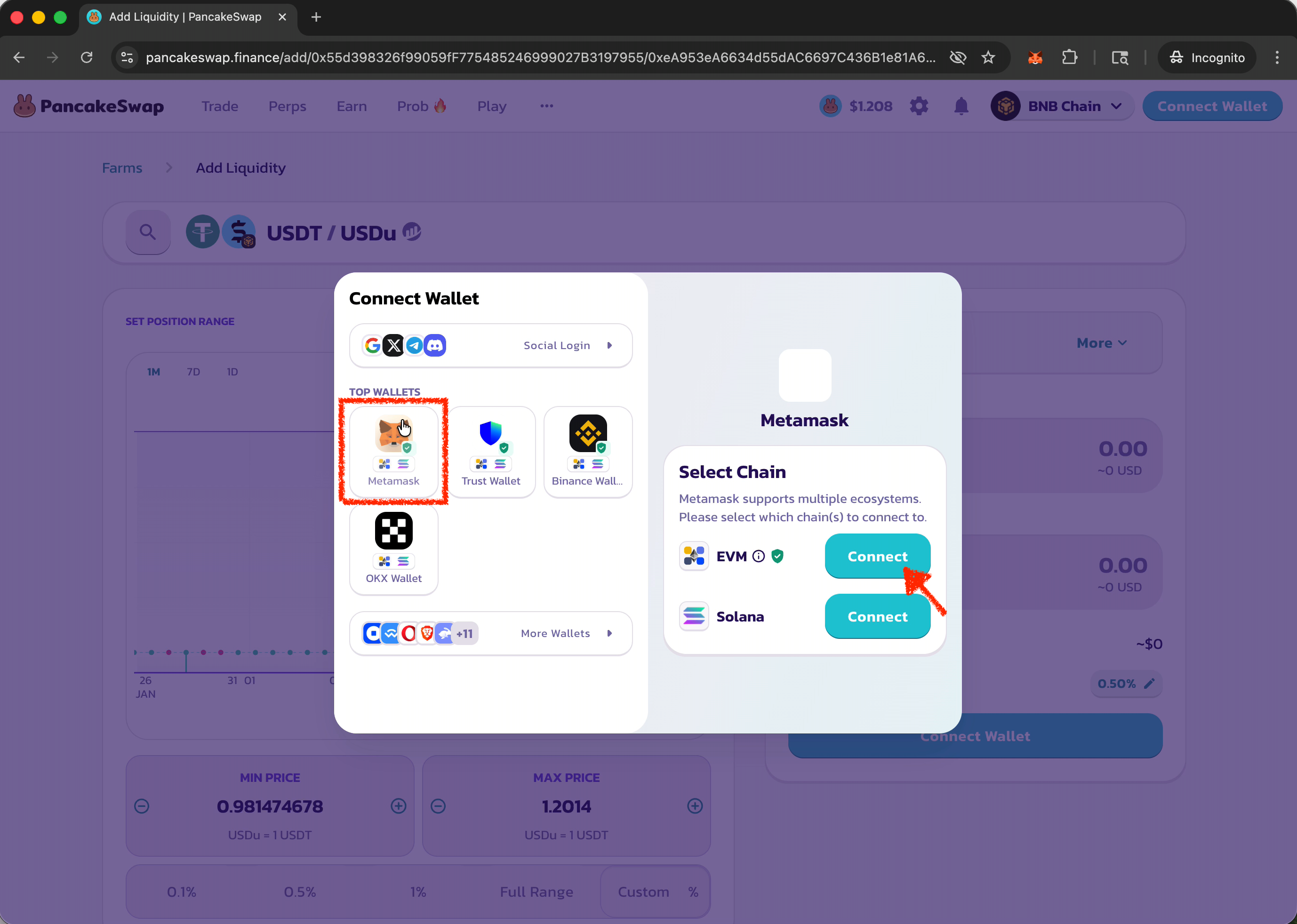Select the 7D chart range
The width and height of the screenshot is (1297, 924).
(x=193, y=372)
